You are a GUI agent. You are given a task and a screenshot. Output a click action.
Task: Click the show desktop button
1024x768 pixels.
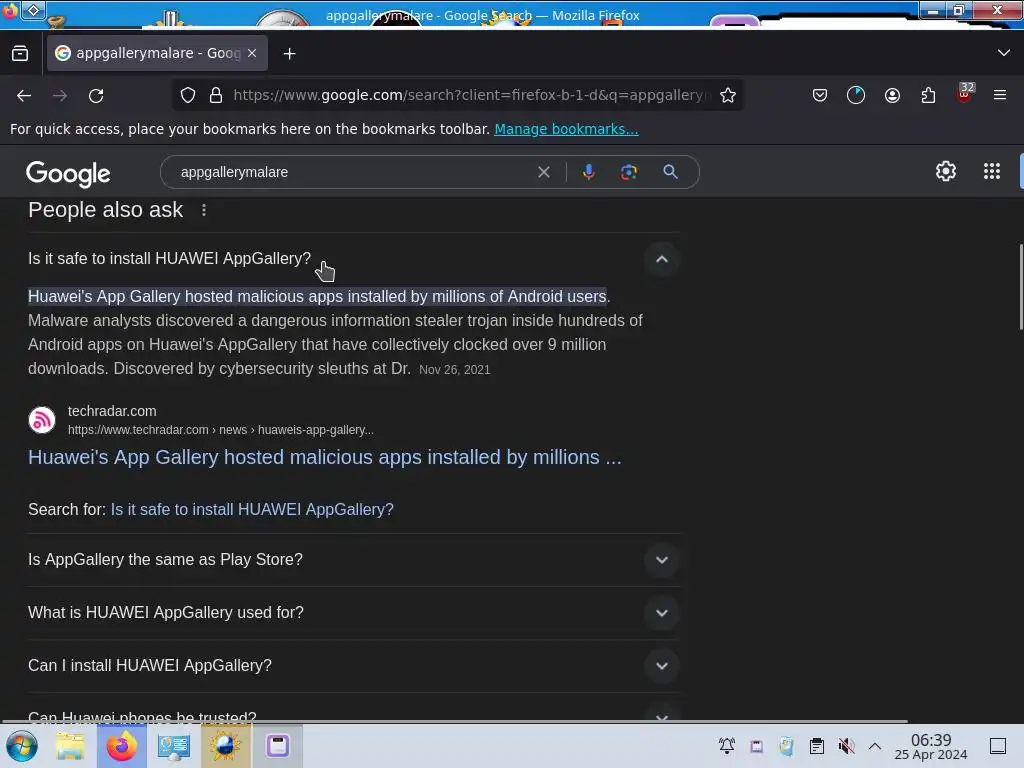click(998, 746)
